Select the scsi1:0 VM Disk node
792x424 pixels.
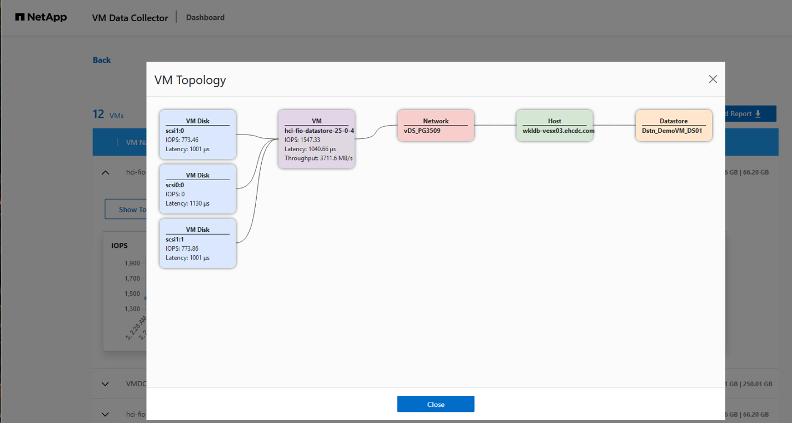click(x=197, y=134)
